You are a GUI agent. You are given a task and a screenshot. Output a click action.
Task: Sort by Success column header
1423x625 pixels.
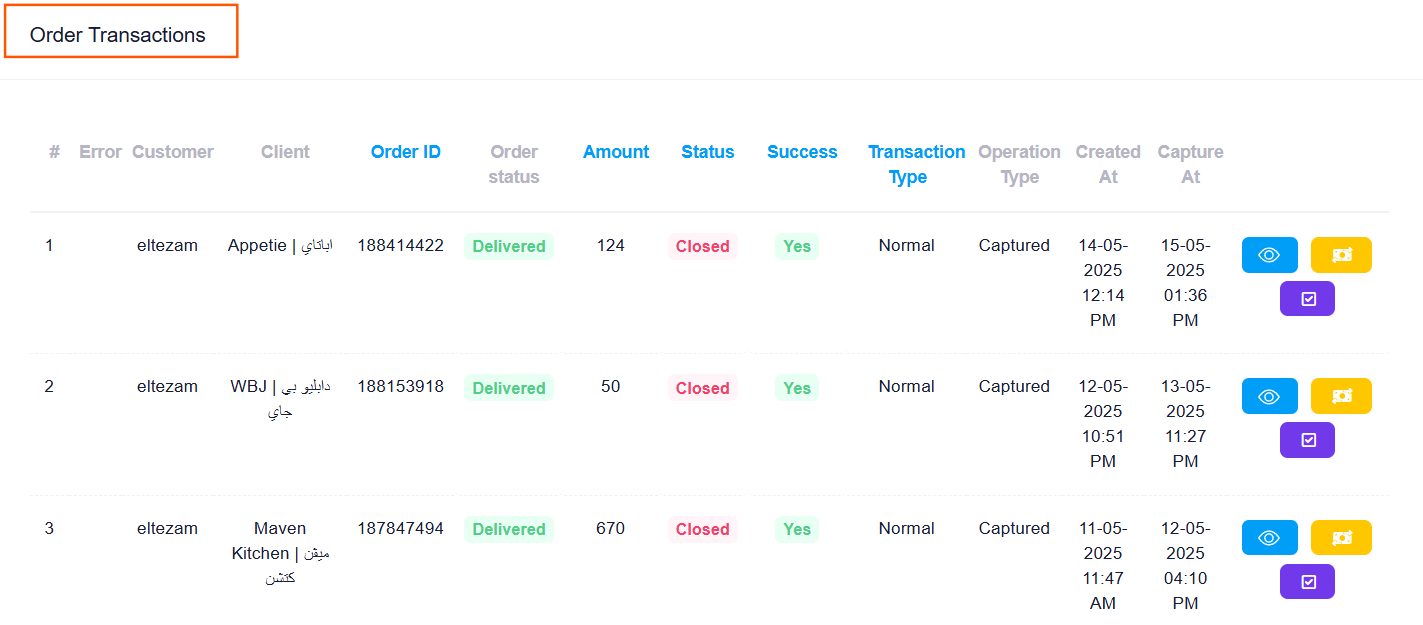pyautogui.click(x=802, y=152)
